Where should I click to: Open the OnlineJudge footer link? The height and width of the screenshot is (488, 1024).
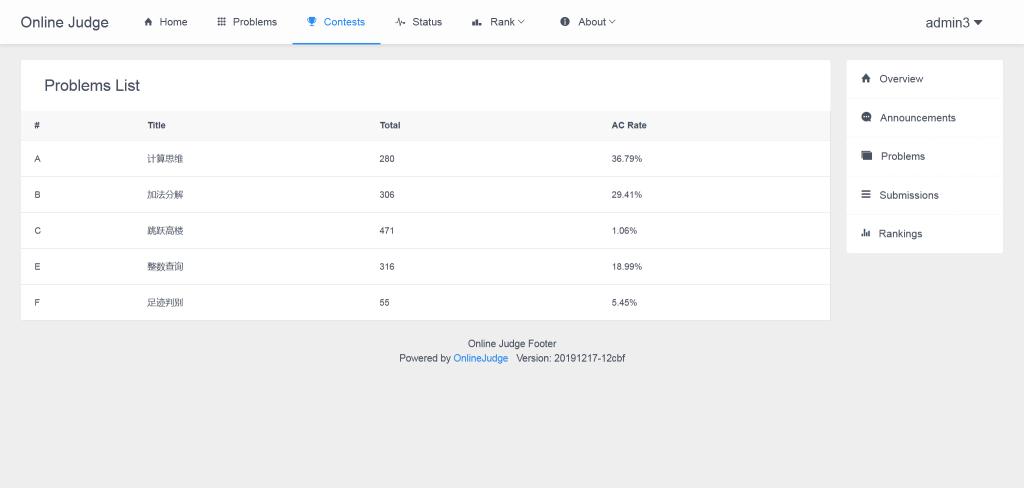tap(481, 358)
